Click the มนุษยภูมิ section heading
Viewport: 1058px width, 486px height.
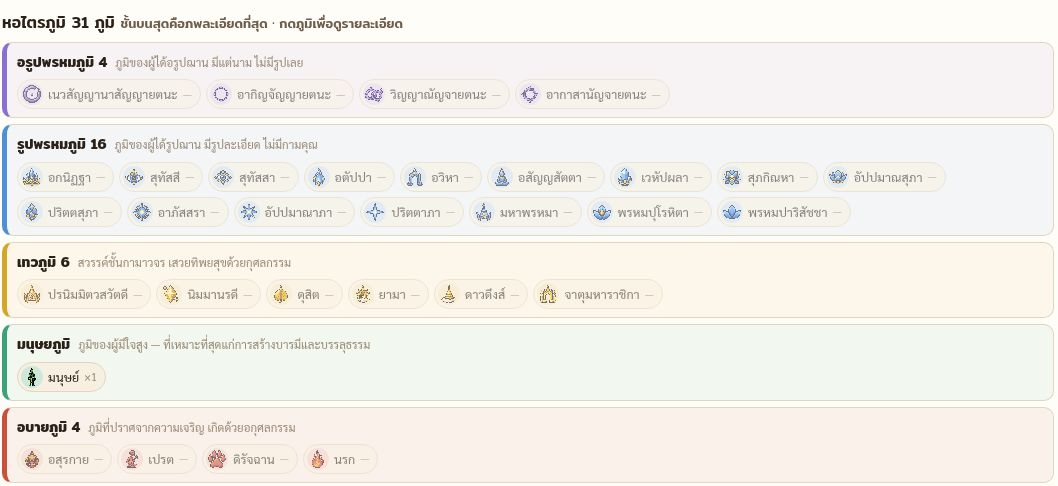click(43, 344)
